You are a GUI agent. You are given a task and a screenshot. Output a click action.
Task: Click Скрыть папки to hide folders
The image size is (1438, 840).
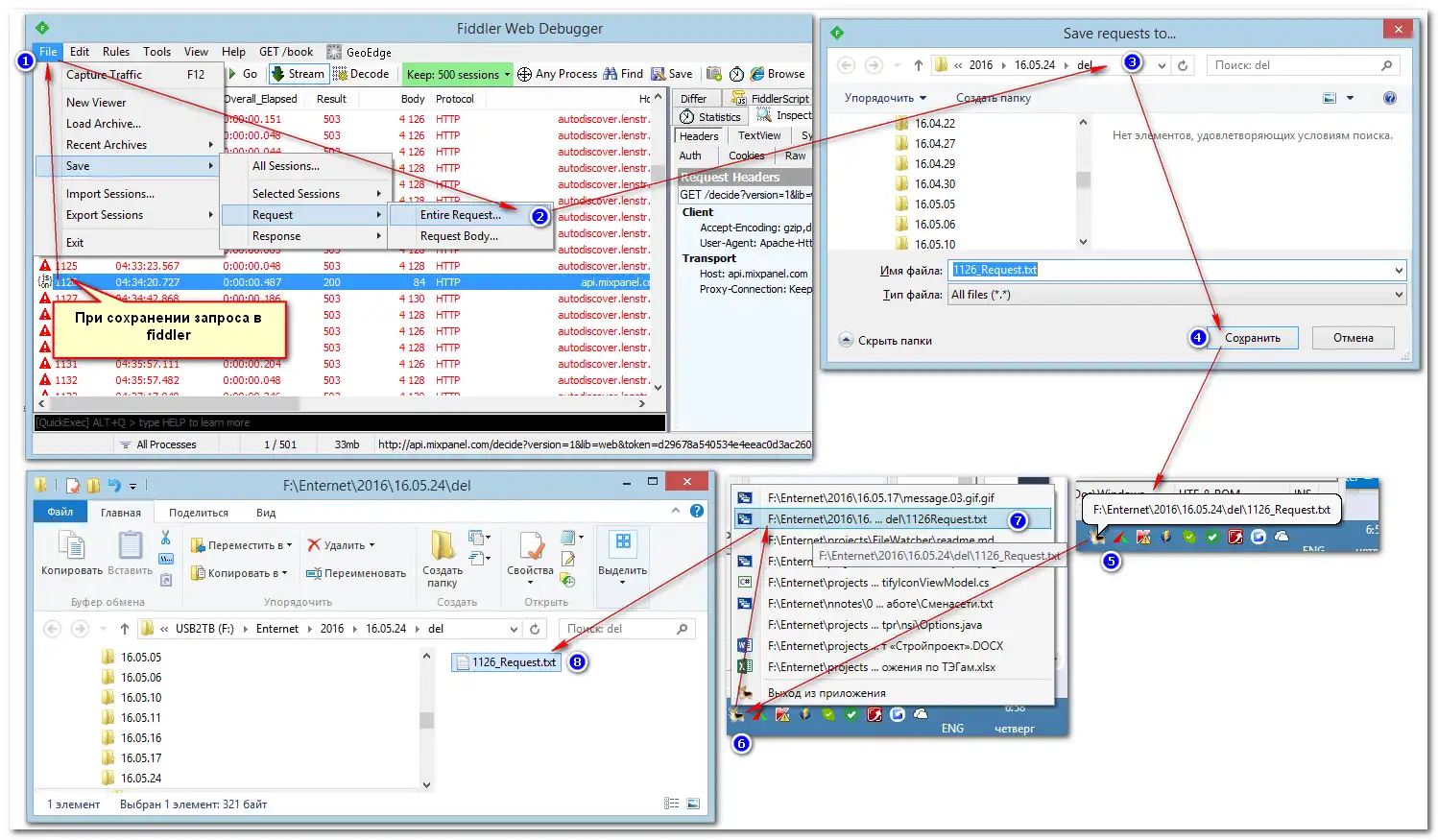886,340
